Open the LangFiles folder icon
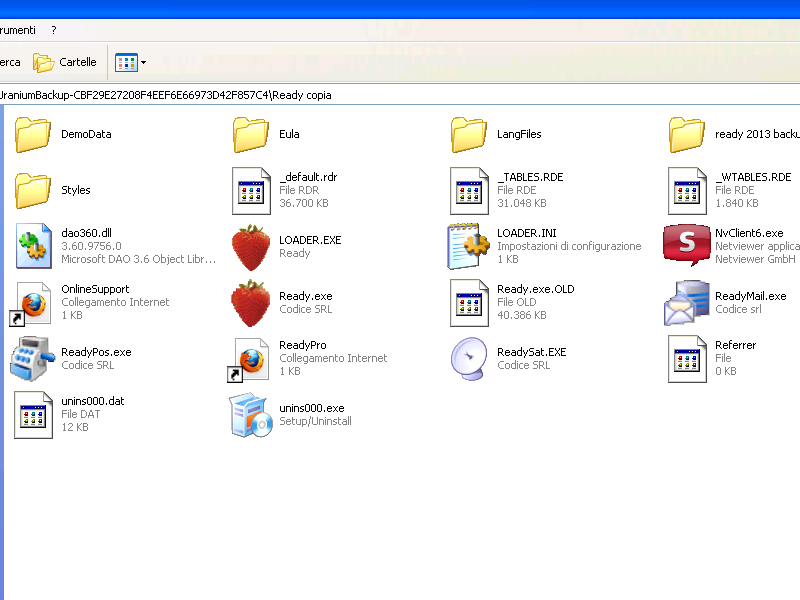Screen dimensions: 800x600 469,134
